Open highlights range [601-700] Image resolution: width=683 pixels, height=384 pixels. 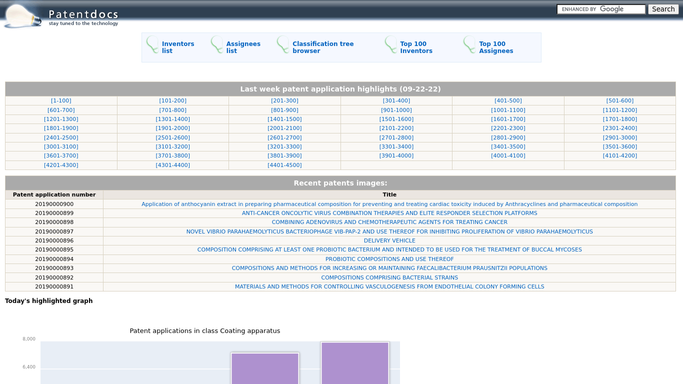point(61,110)
